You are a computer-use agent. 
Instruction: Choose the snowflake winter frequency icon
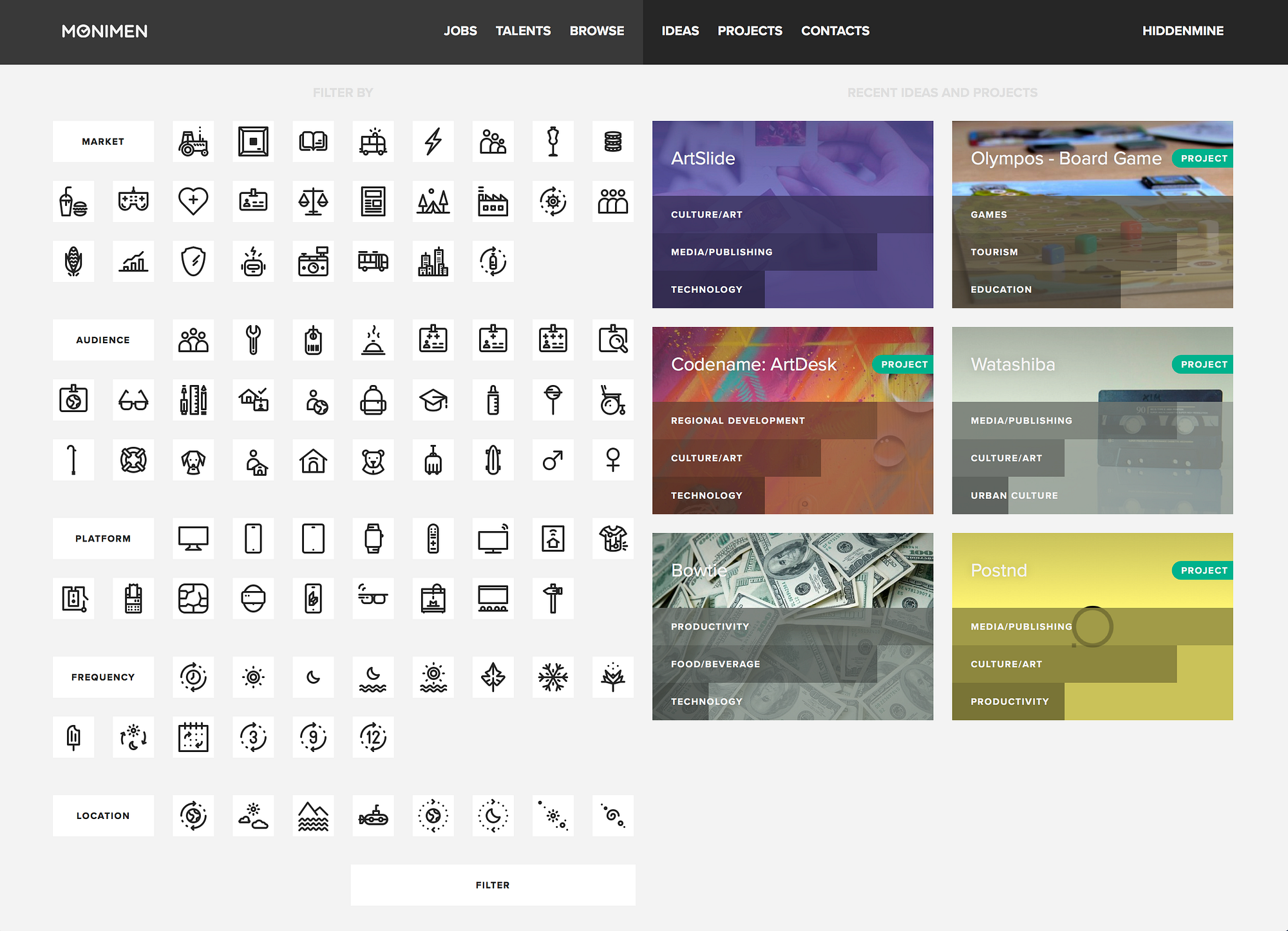[553, 677]
